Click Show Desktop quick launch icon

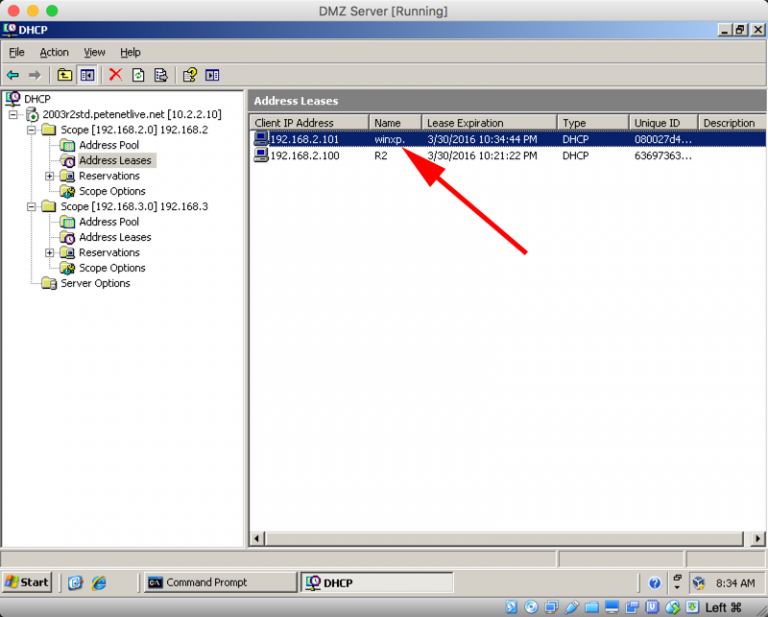75,582
